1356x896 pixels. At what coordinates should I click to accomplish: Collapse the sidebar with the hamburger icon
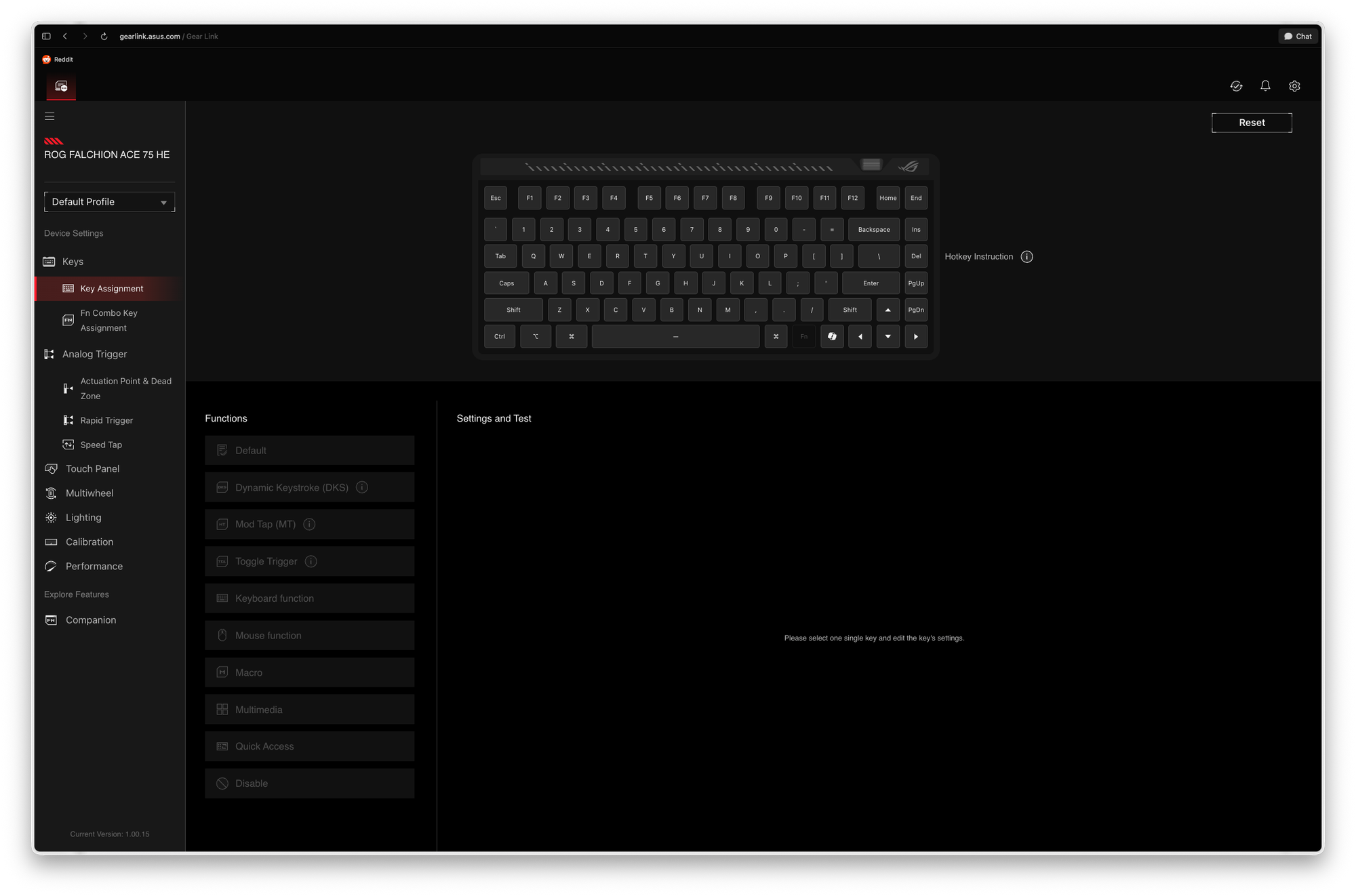(x=49, y=116)
